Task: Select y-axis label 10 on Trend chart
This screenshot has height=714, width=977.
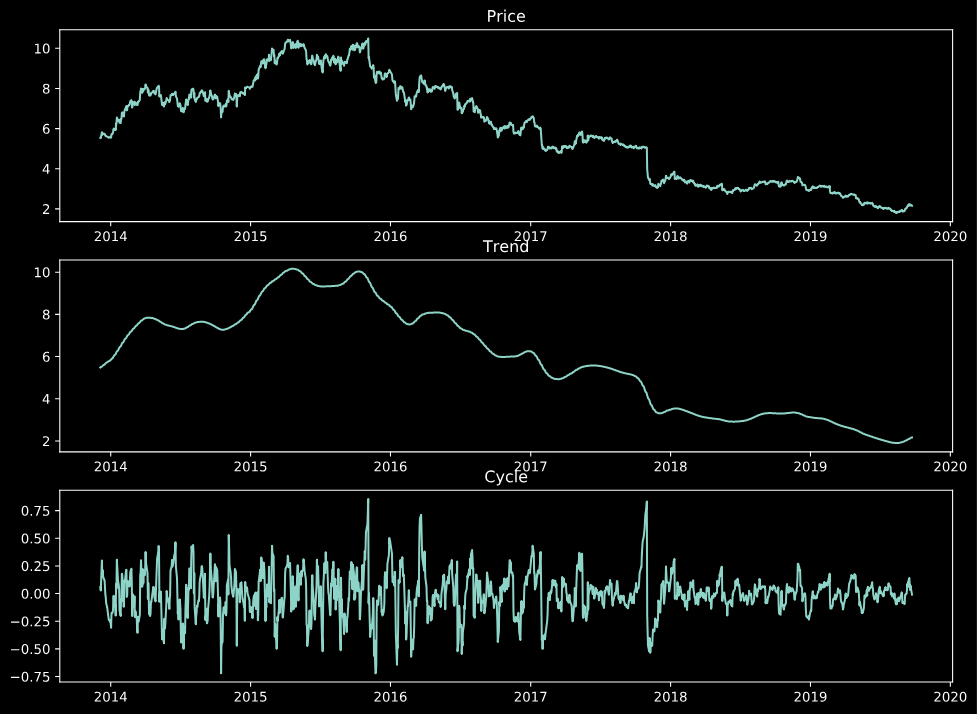Action: [x=42, y=272]
